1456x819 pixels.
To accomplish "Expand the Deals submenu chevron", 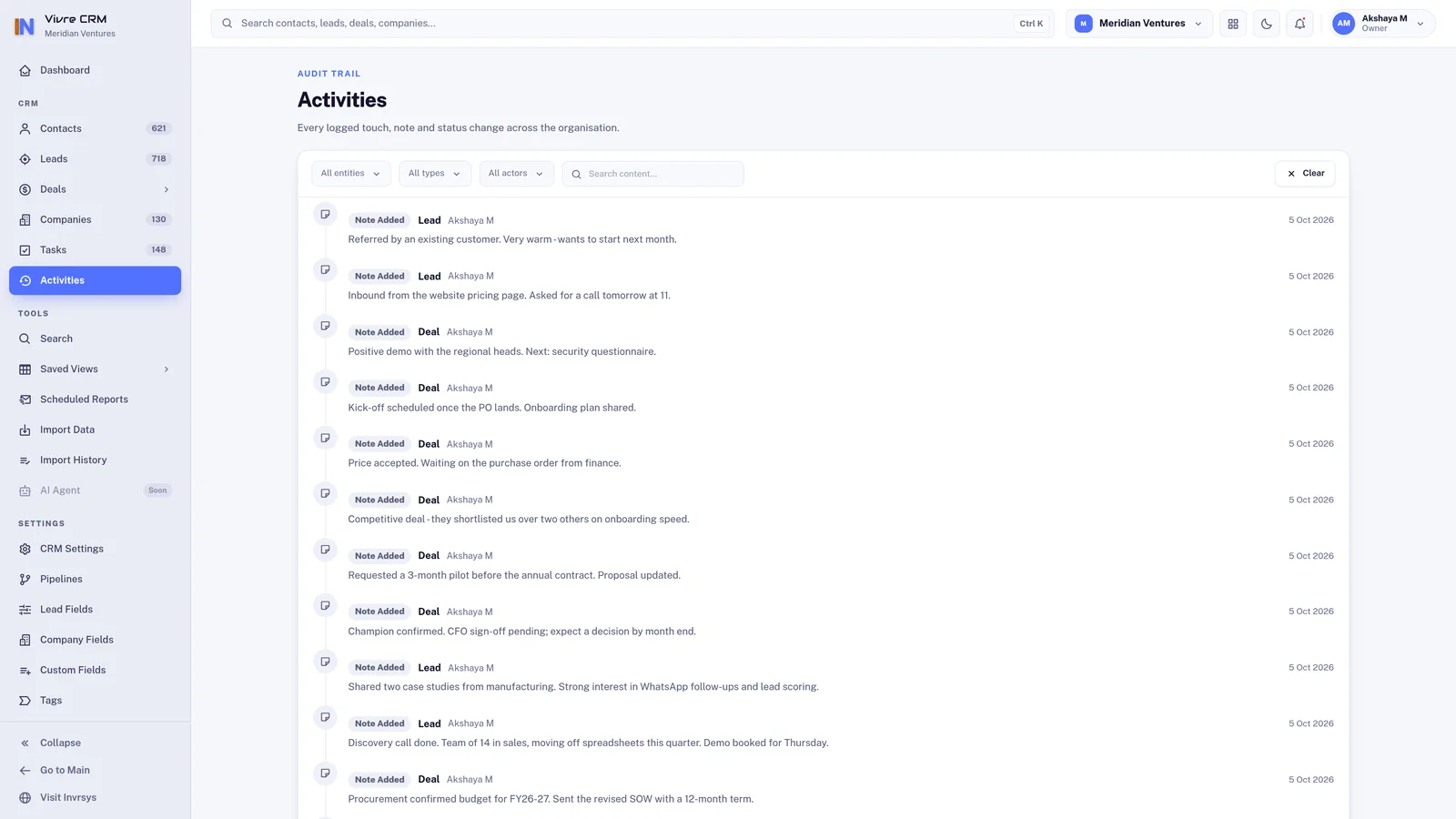I will pyautogui.click(x=167, y=189).
